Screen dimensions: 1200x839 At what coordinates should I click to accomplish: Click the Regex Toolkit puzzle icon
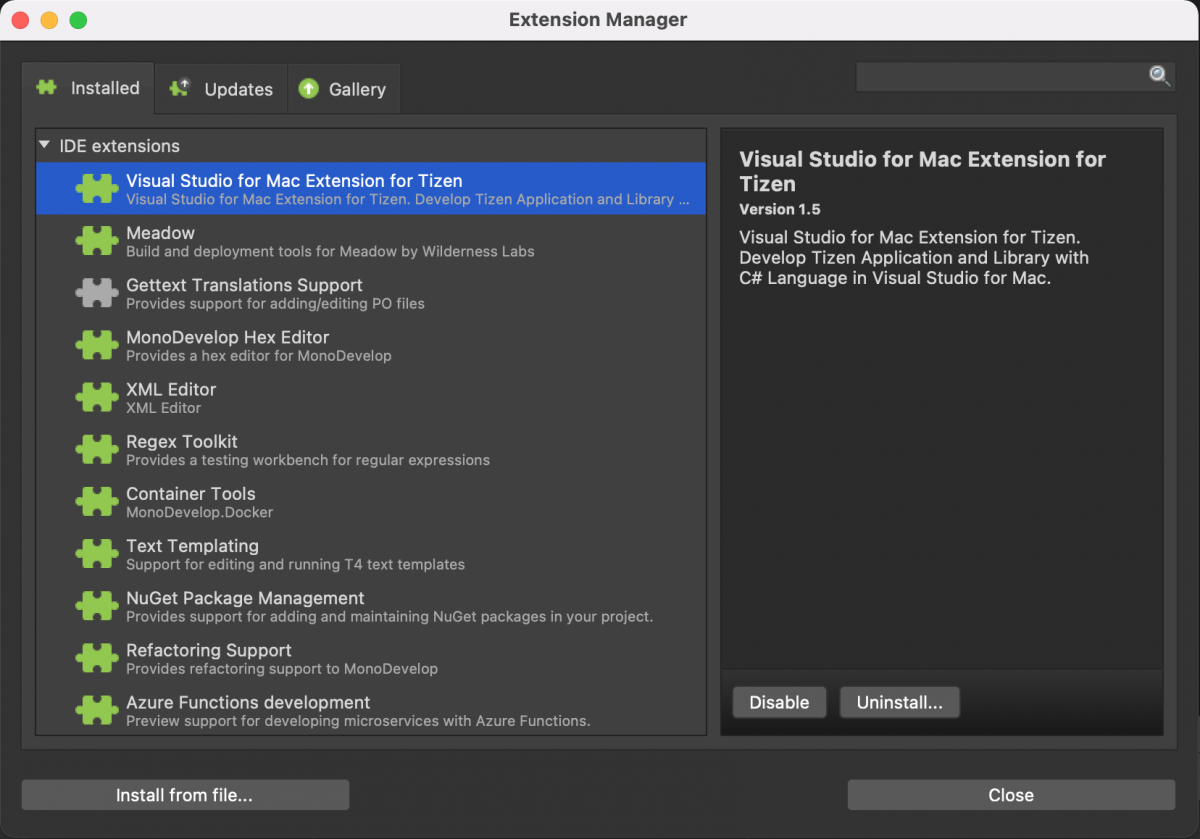pos(97,449)
